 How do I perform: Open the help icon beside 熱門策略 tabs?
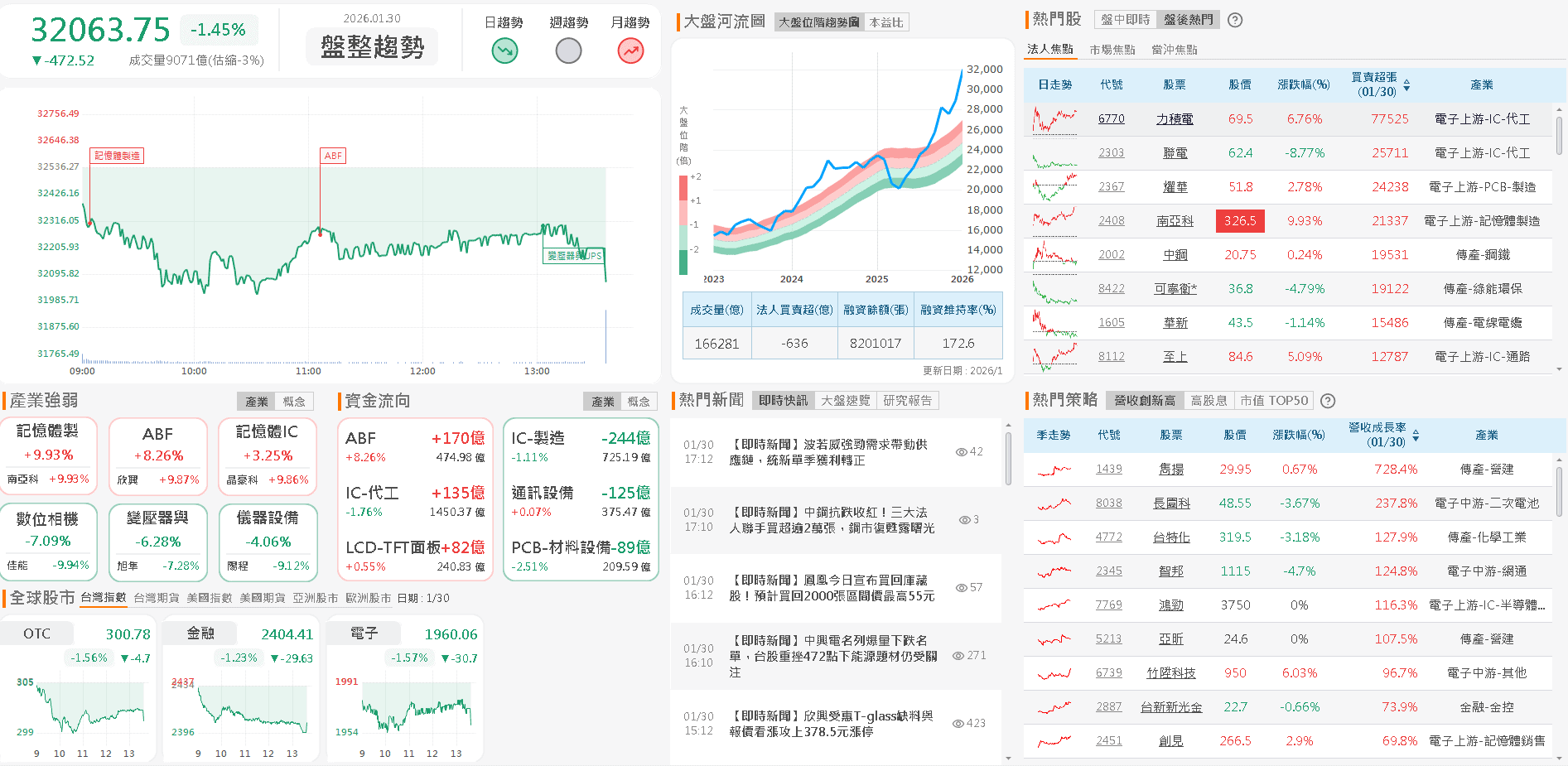click(x=1329, y=401)
